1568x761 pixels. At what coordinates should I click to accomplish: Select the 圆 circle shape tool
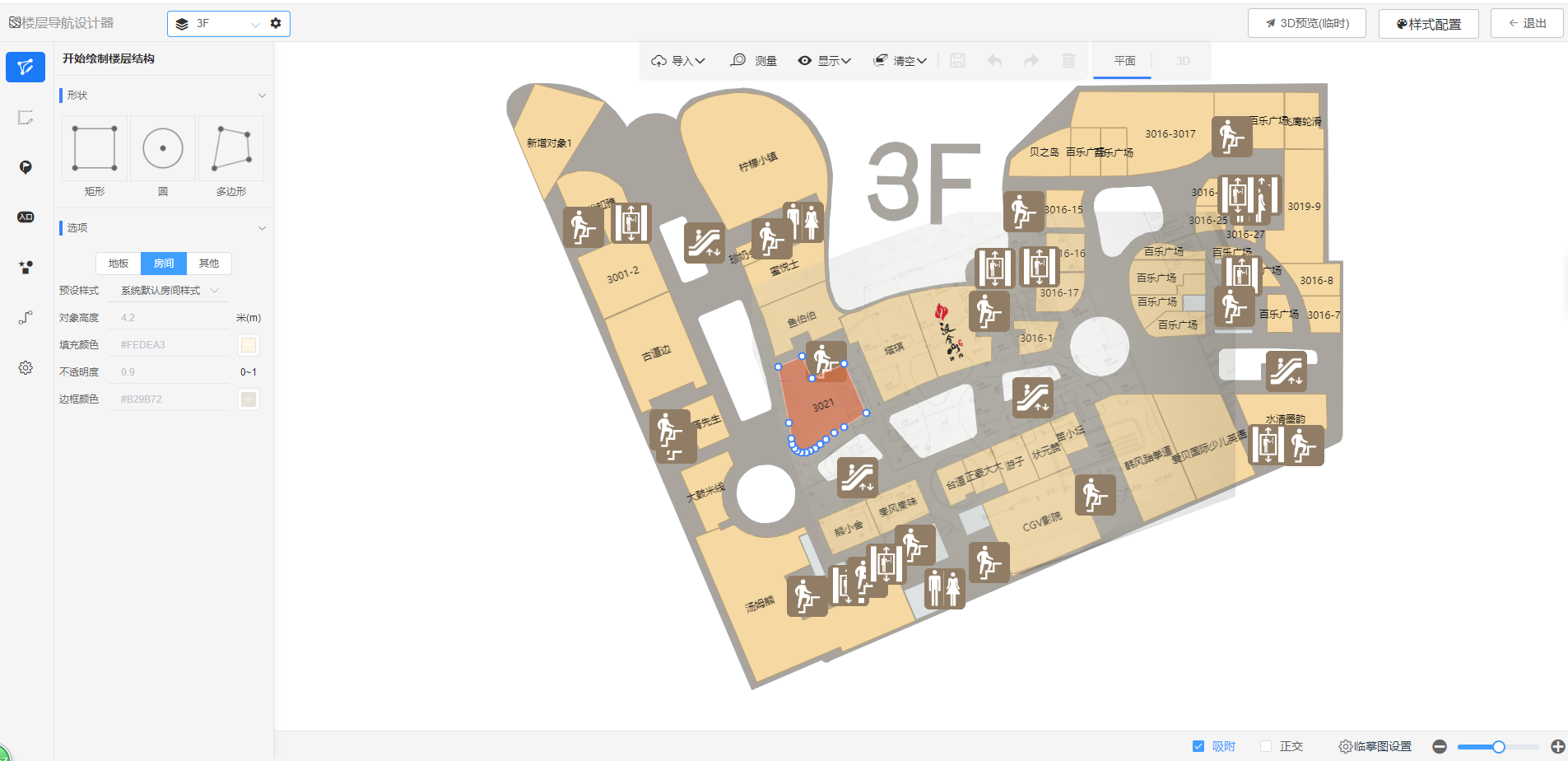point(163,149)
